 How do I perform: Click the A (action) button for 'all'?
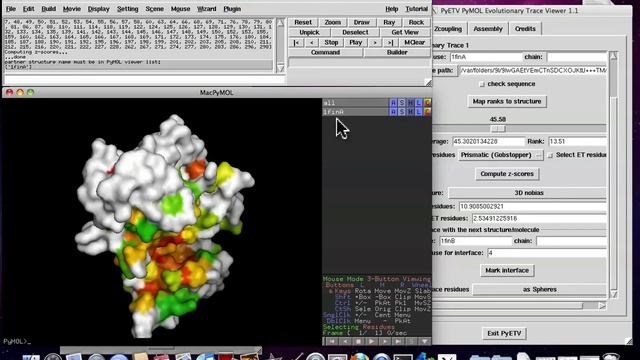pyautogui.click(x=393, y=103)
